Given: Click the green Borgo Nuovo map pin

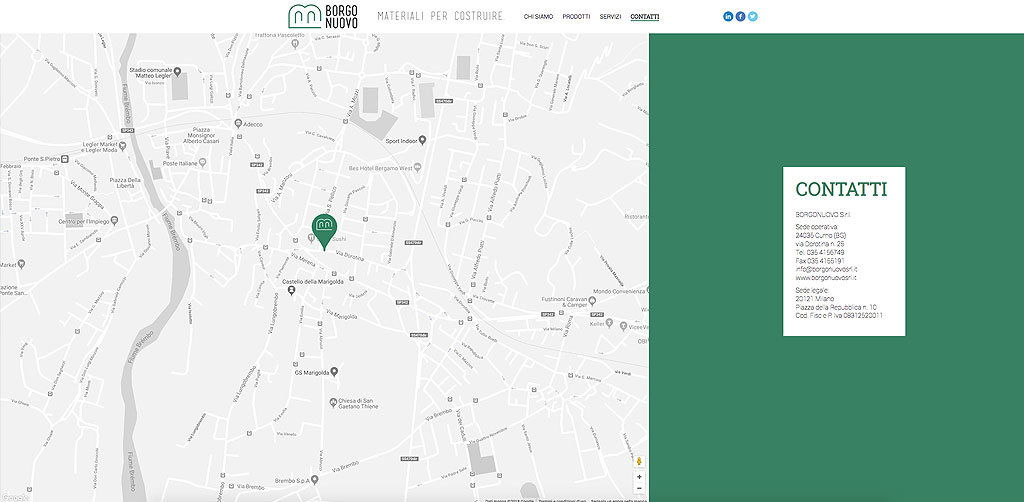Looking at the screenshot, I should [324, 232].
